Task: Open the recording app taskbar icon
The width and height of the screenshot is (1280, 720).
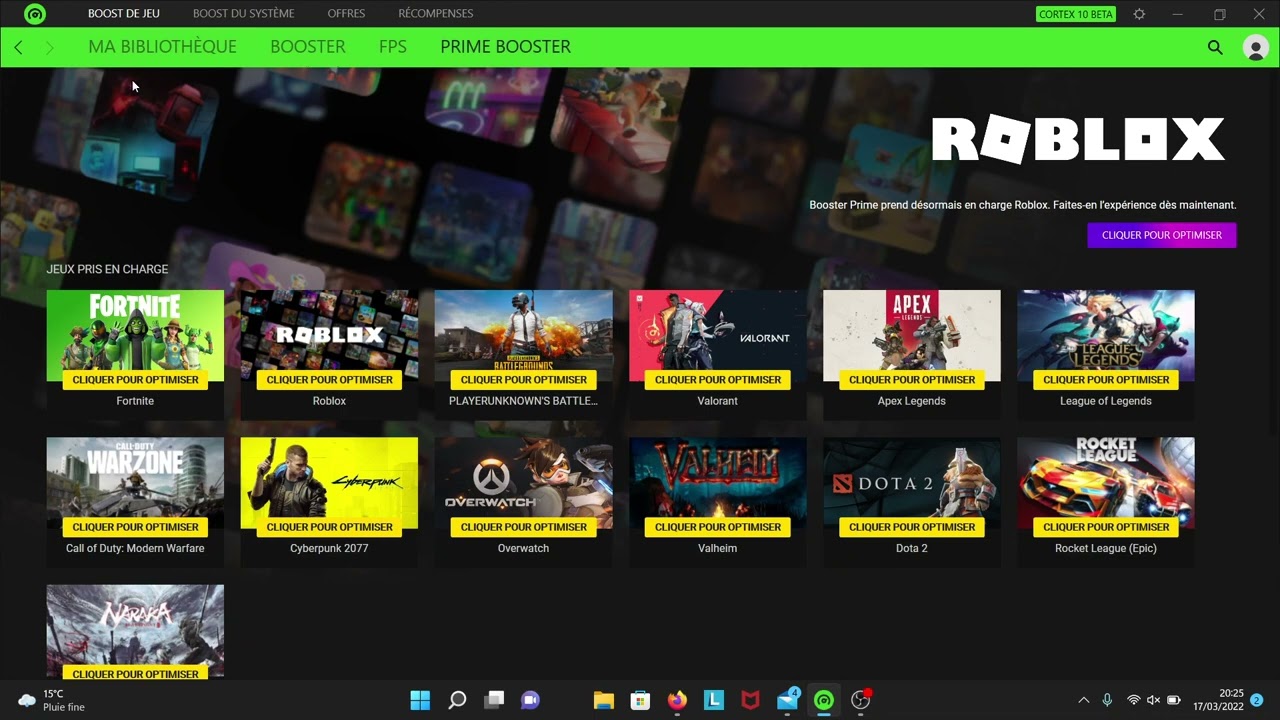Action: [x=861, y=700]
